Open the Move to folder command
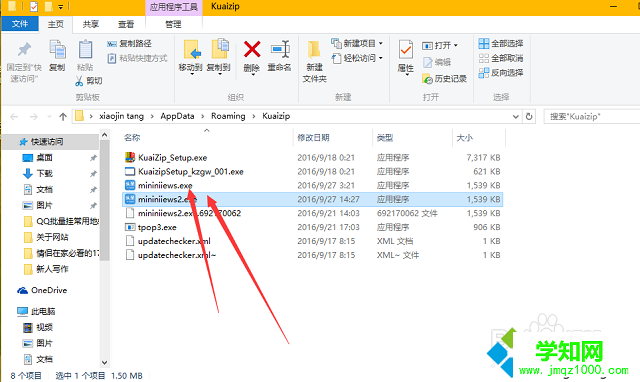 pos(191,56)
